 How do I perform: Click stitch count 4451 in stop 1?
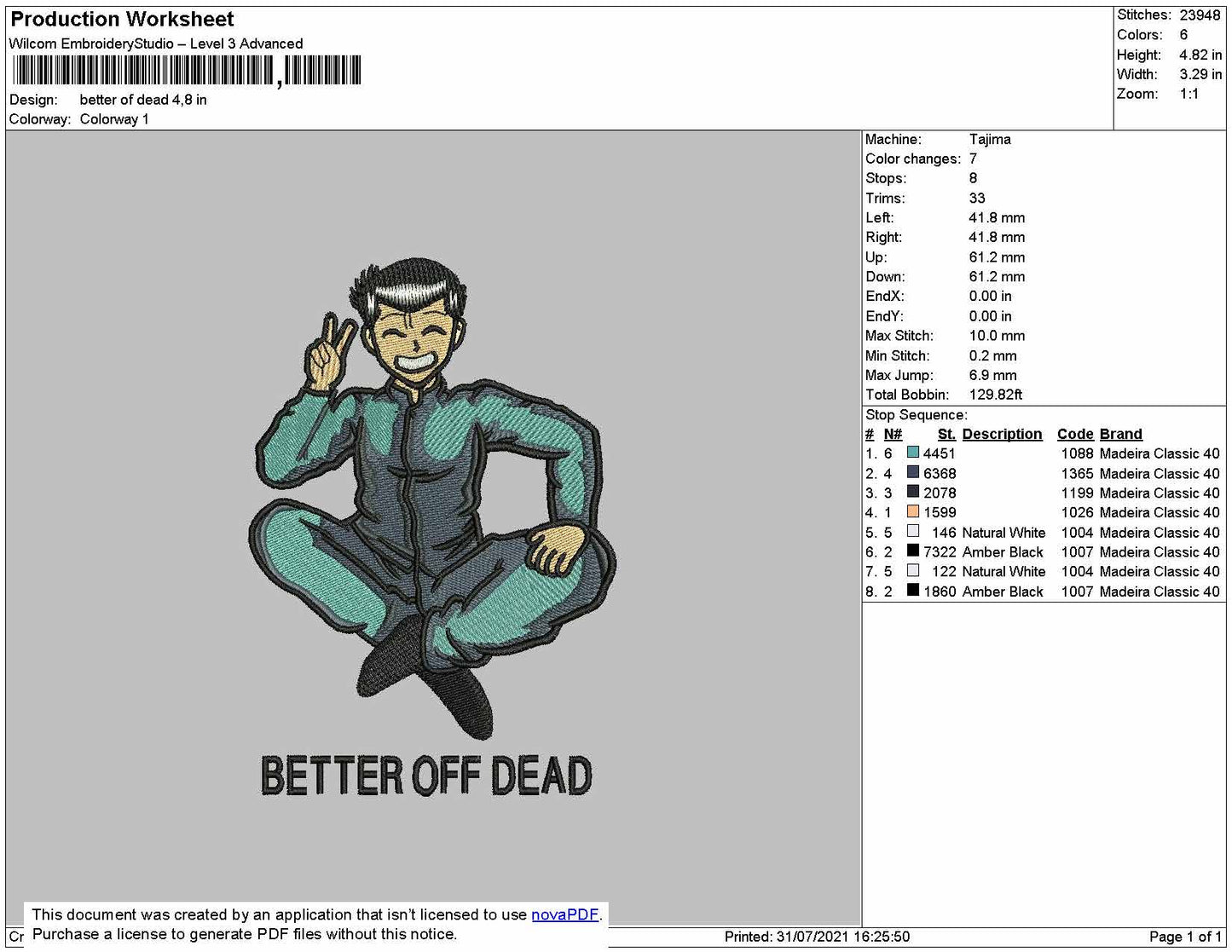click(940, 453)
